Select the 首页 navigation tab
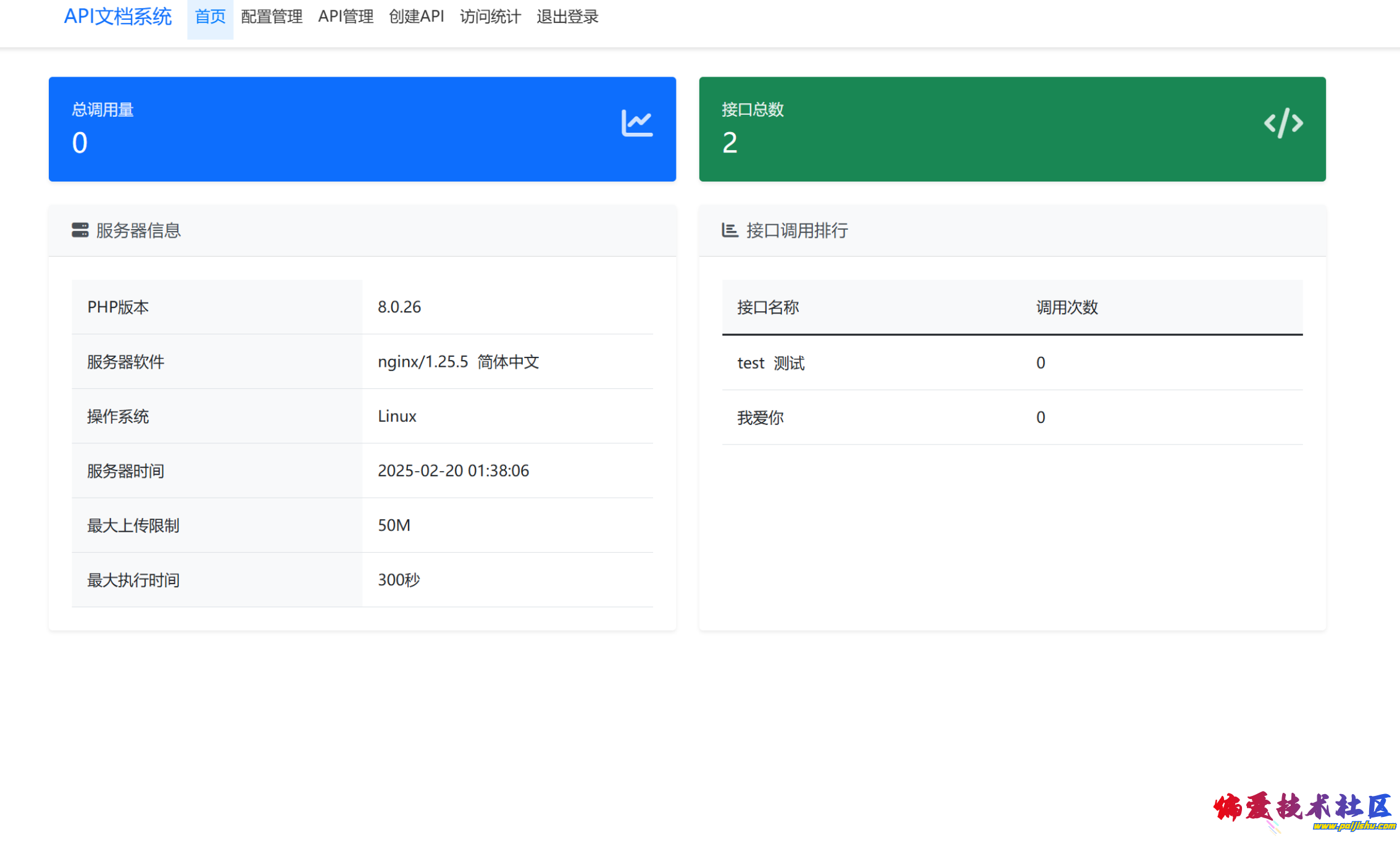Viewport: 1400px width, 841px height. (x=210, y=17)
